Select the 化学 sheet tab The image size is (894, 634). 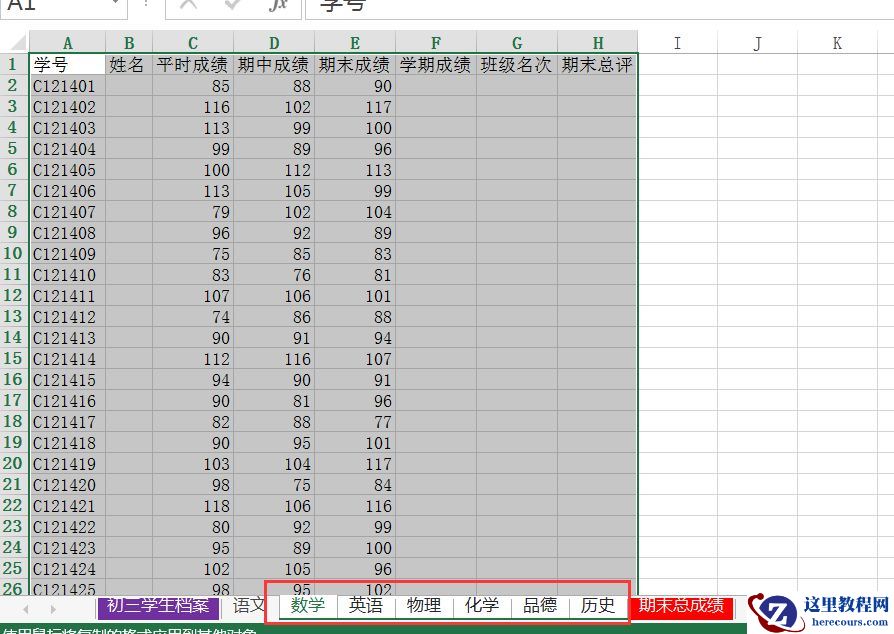(482, 605)
